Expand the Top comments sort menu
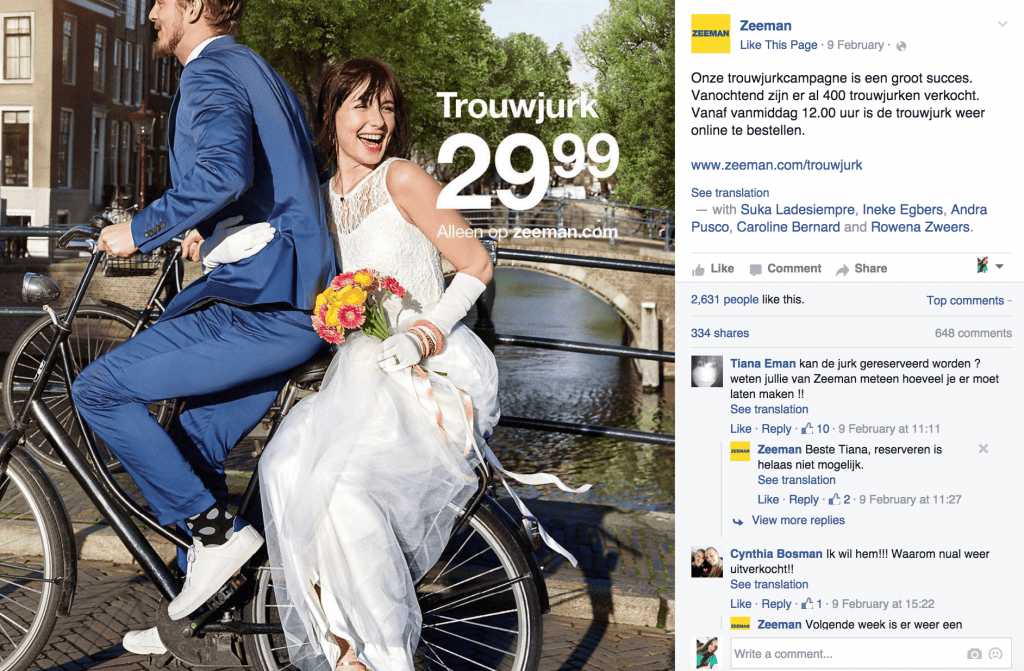The width and height of the screenshot is (1024, 671). click(968, 301)
